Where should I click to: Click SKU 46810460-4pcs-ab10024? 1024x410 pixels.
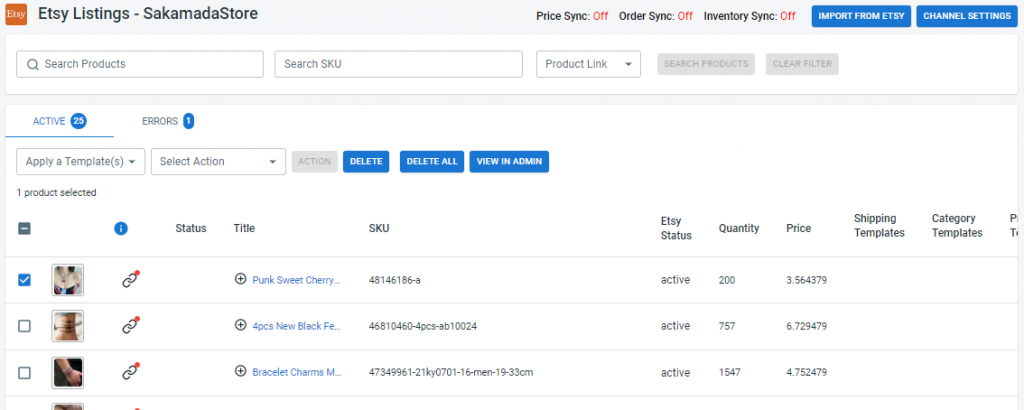(x=423, y=326)
